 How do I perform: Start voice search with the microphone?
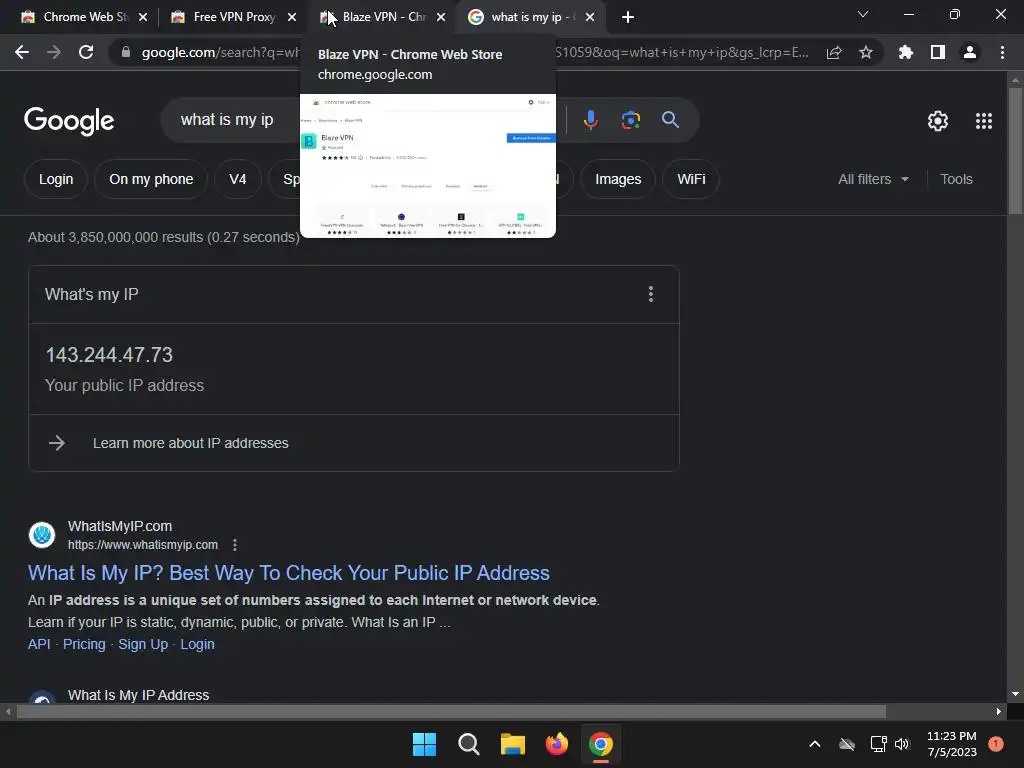point(590,120)
